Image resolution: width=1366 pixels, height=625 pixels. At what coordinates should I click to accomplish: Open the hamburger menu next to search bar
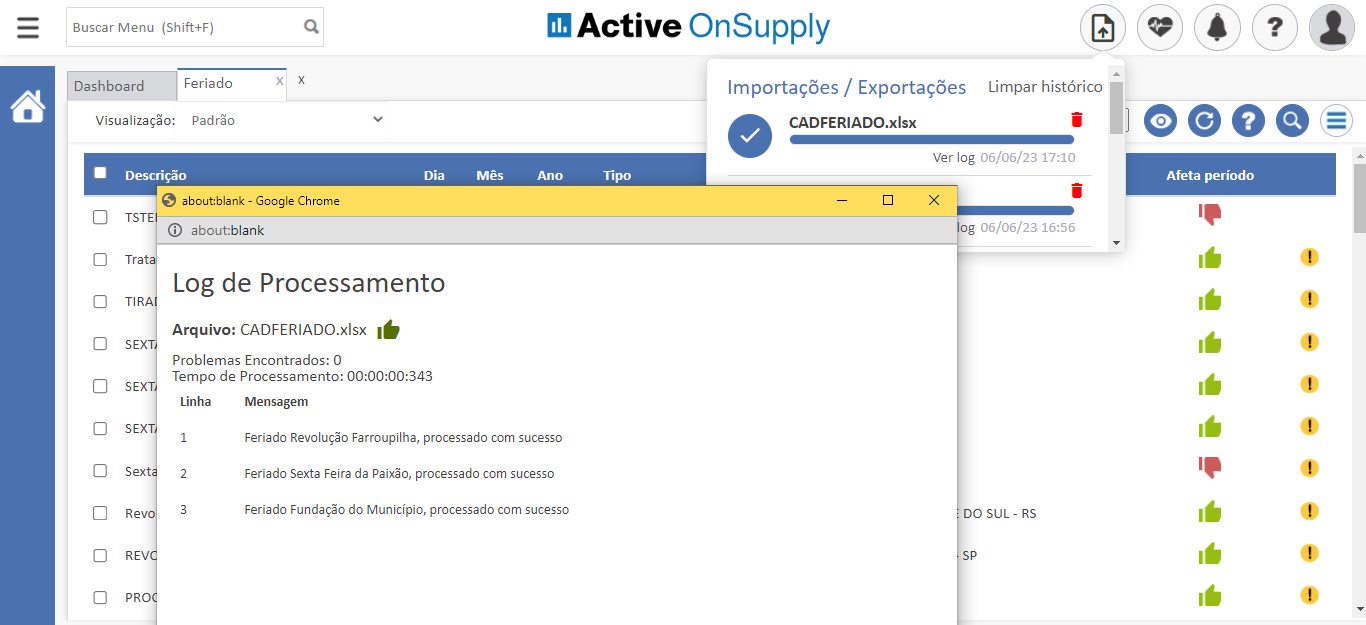click(x=27, y=27)
